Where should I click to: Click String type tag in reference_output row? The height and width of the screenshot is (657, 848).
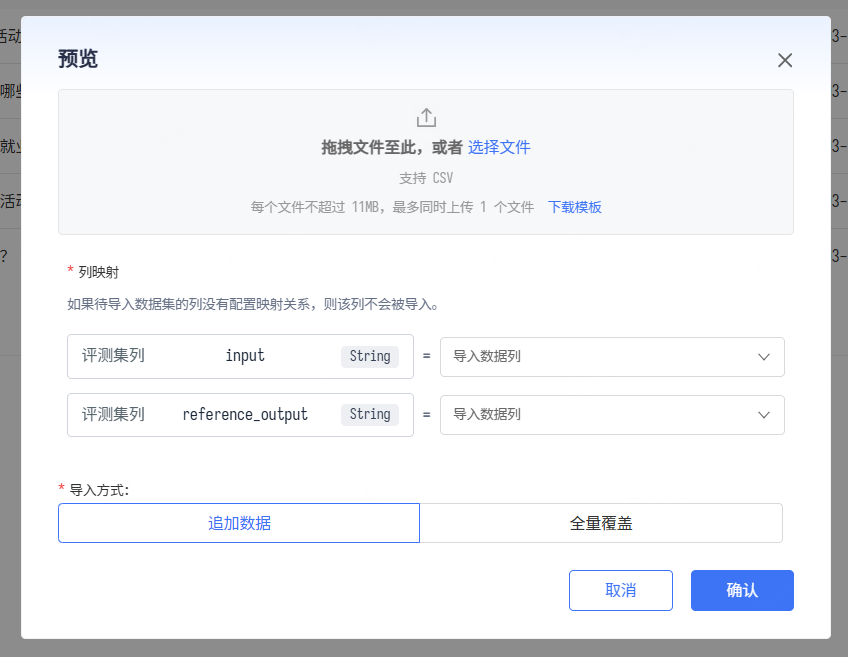(x=370, y=414)
